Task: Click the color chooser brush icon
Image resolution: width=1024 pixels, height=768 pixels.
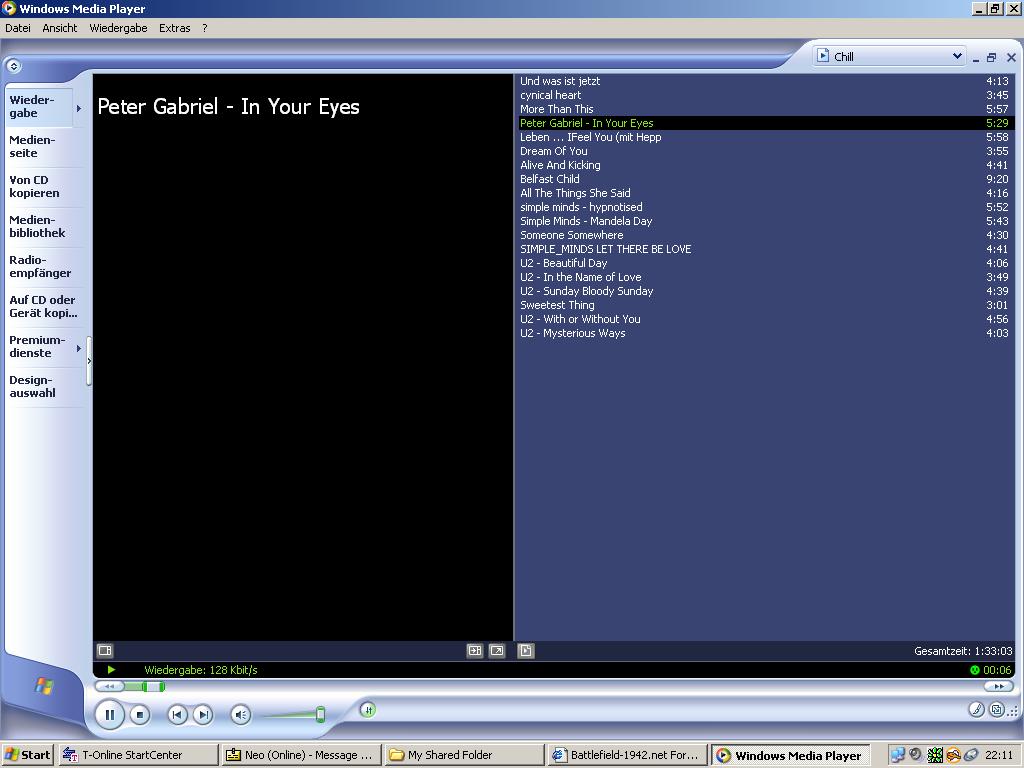Action: point(976,709)
